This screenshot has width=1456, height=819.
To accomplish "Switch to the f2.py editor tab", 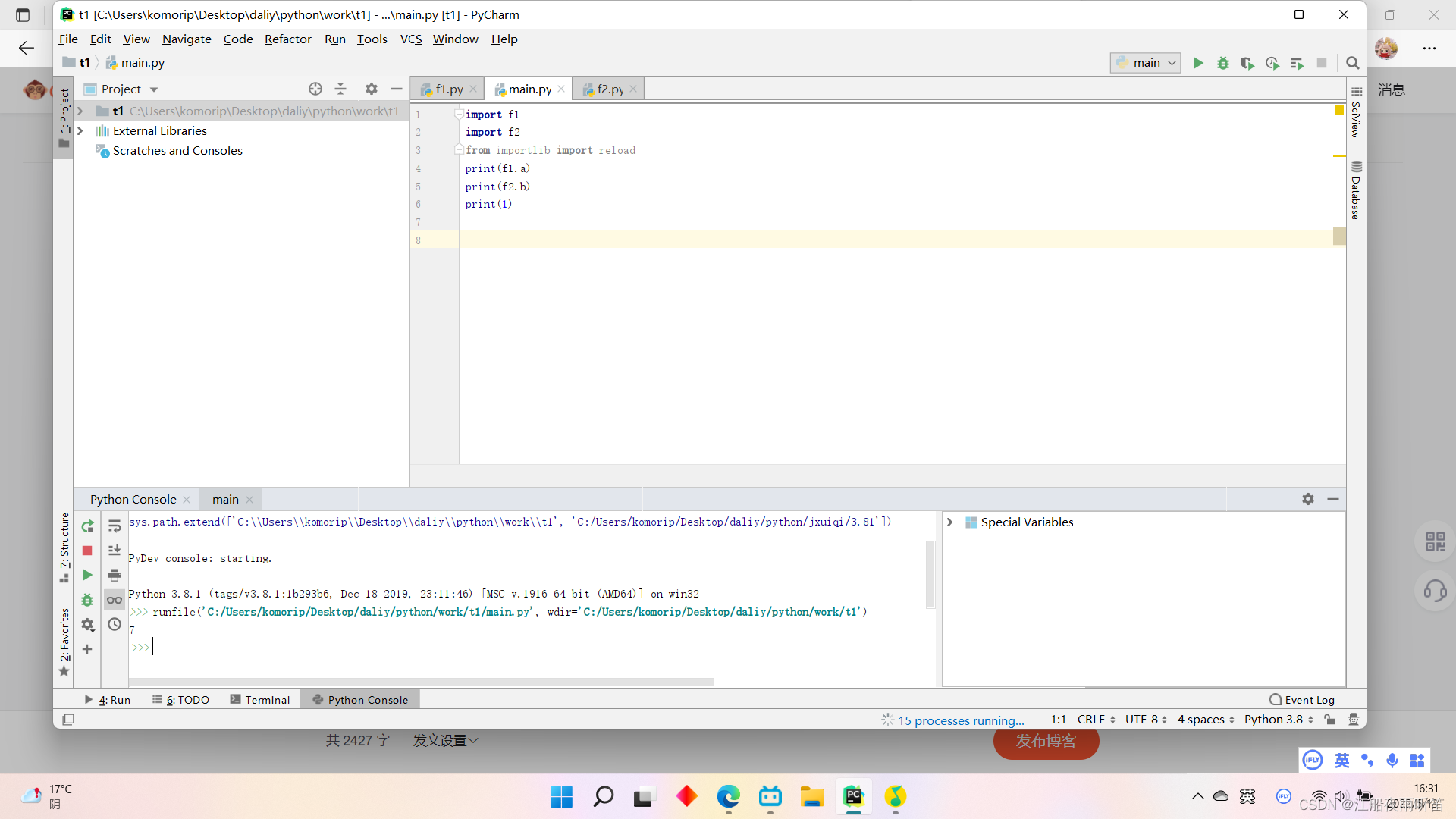I will click(609, 89).
